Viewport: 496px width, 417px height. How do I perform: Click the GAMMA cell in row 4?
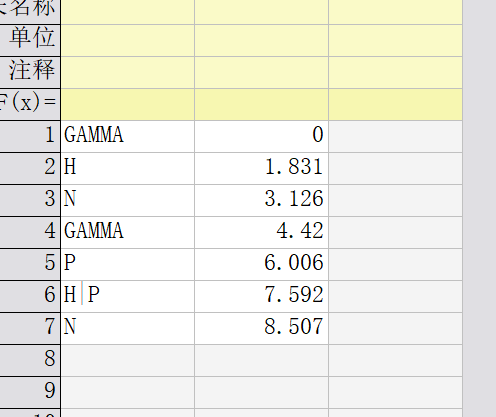pos(128,232)
